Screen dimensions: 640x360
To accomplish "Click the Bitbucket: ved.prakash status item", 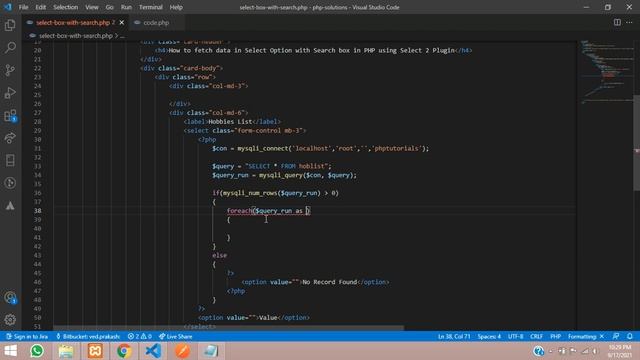I will coord(88,336).
